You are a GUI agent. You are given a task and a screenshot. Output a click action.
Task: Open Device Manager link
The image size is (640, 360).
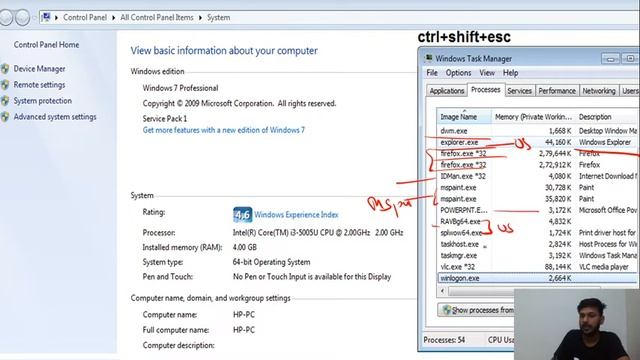(x=40, y=69)
